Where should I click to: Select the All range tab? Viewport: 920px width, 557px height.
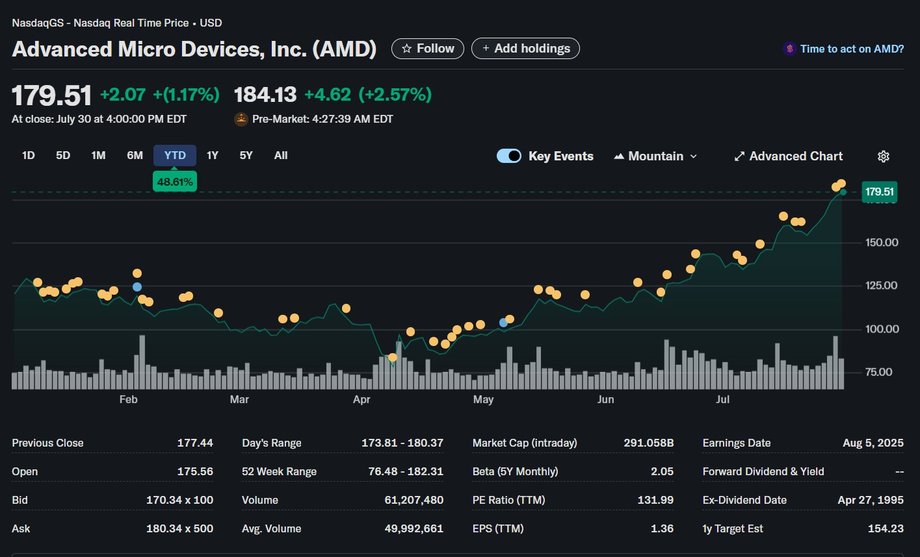280,156
